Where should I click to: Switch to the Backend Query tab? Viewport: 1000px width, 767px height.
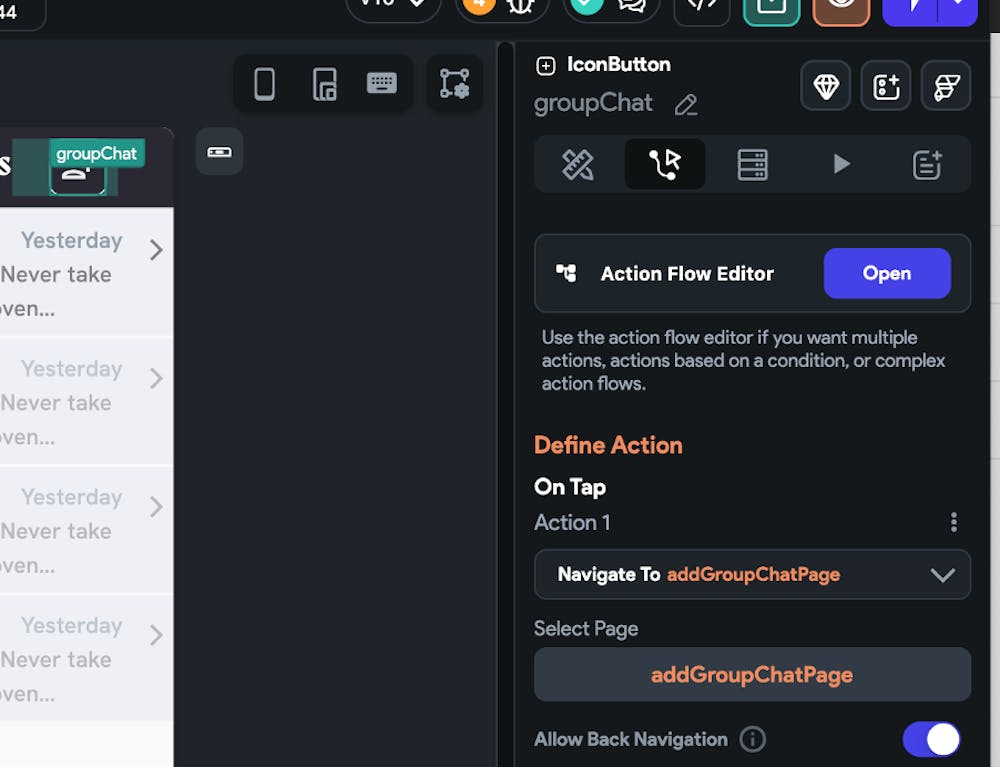[752, 164]
